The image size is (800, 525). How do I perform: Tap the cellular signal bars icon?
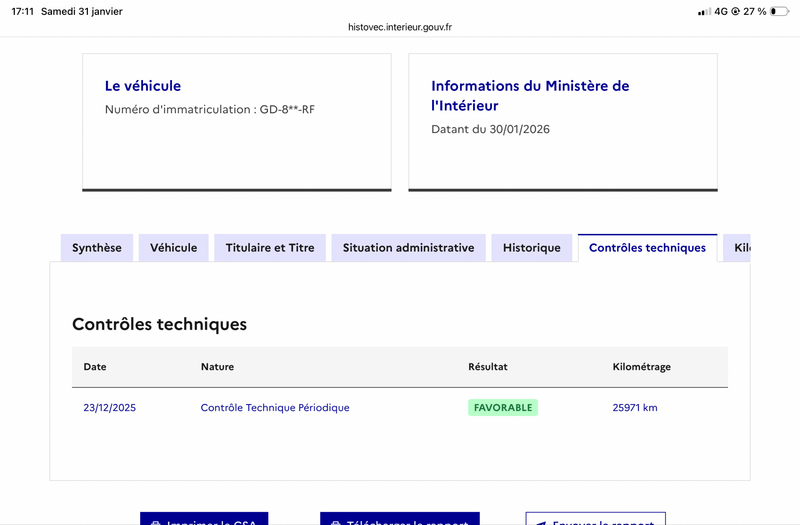click(704, 11)
